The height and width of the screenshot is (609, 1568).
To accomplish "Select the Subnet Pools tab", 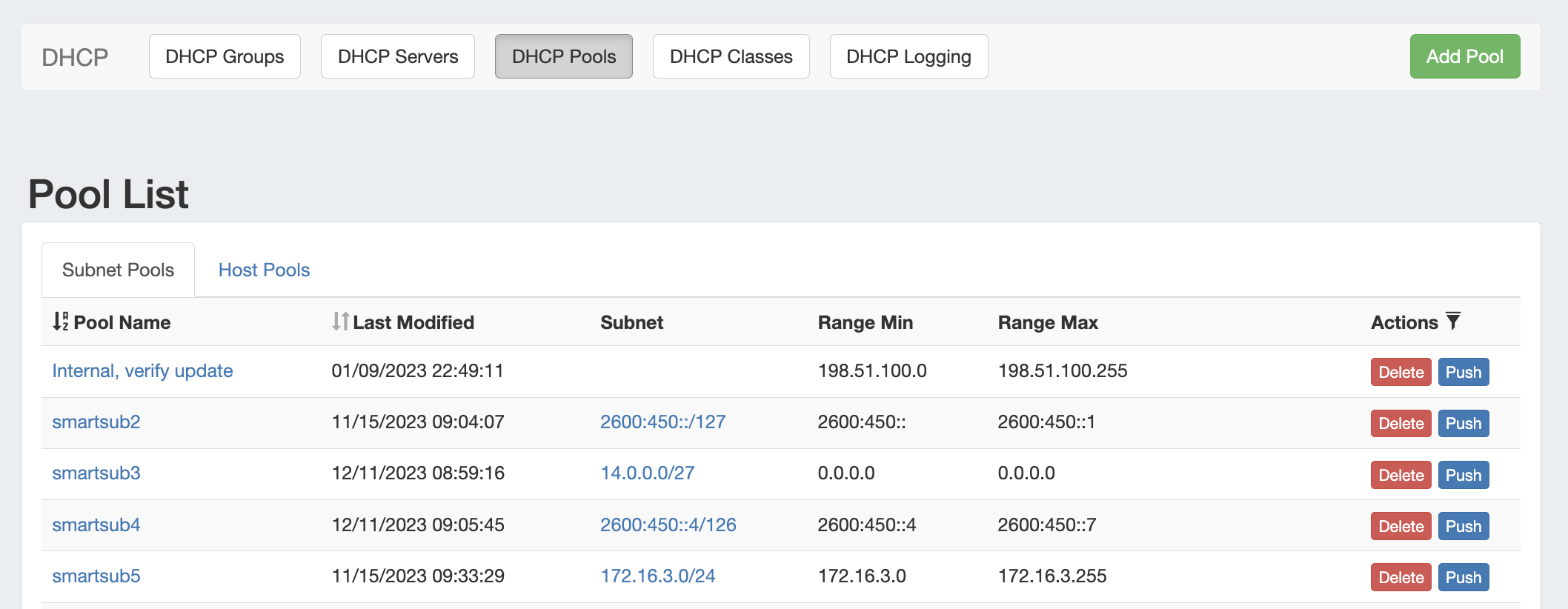I will coord(118,270).
